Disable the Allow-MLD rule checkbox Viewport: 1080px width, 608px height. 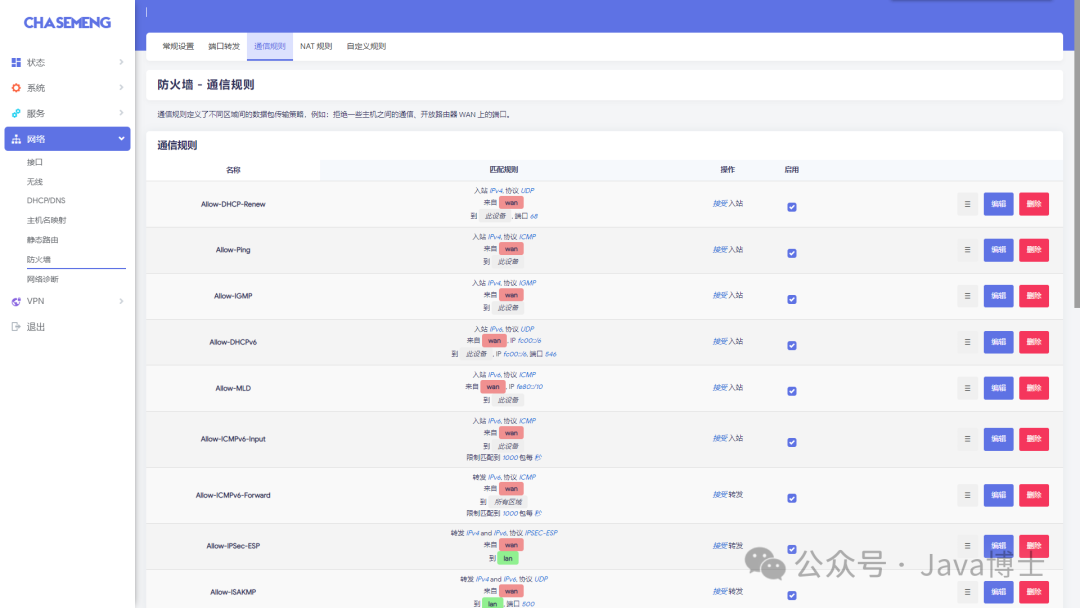(x=792, y=391)
